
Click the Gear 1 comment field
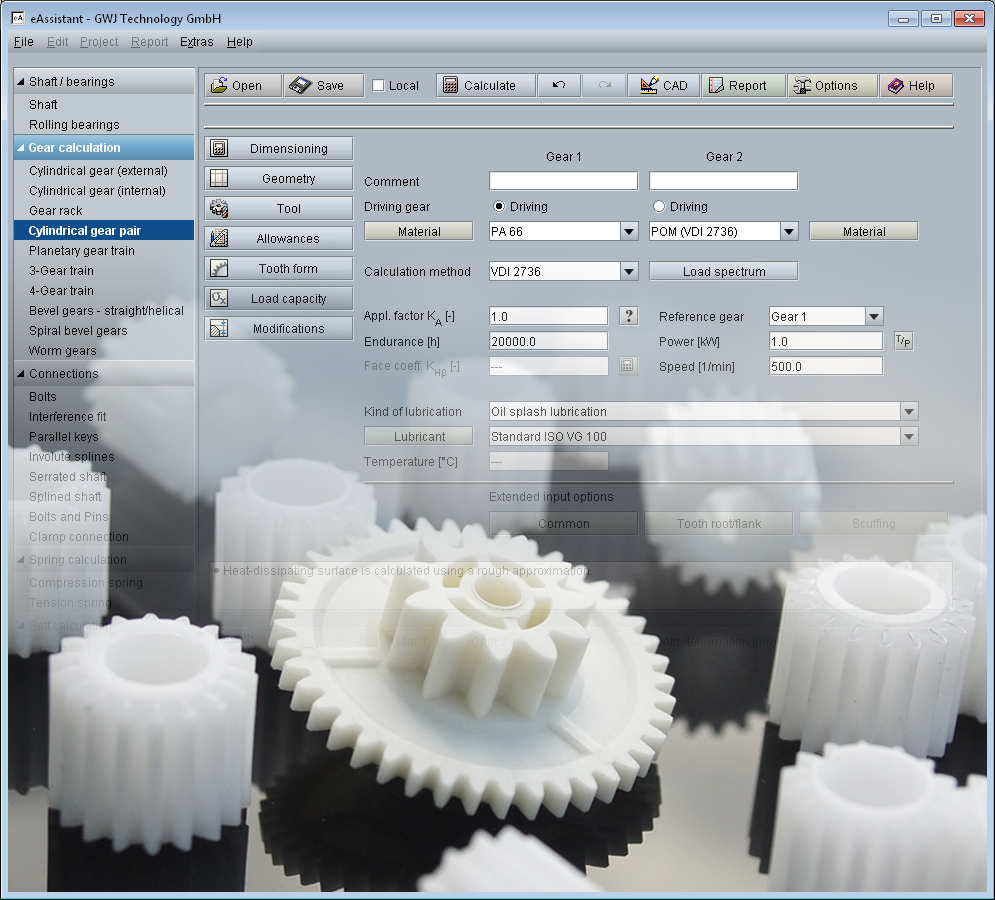point(563,180)
